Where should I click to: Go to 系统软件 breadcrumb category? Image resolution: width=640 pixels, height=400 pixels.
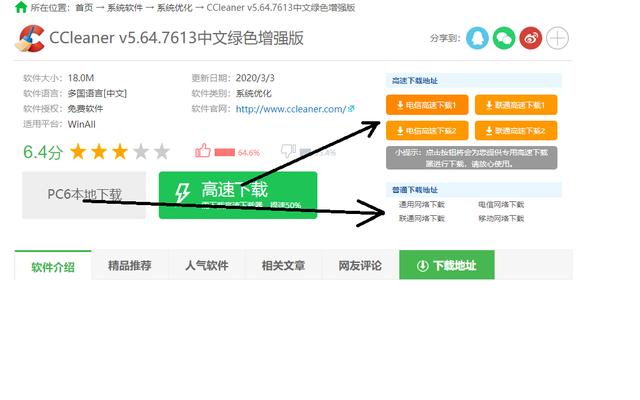(125, 7)
